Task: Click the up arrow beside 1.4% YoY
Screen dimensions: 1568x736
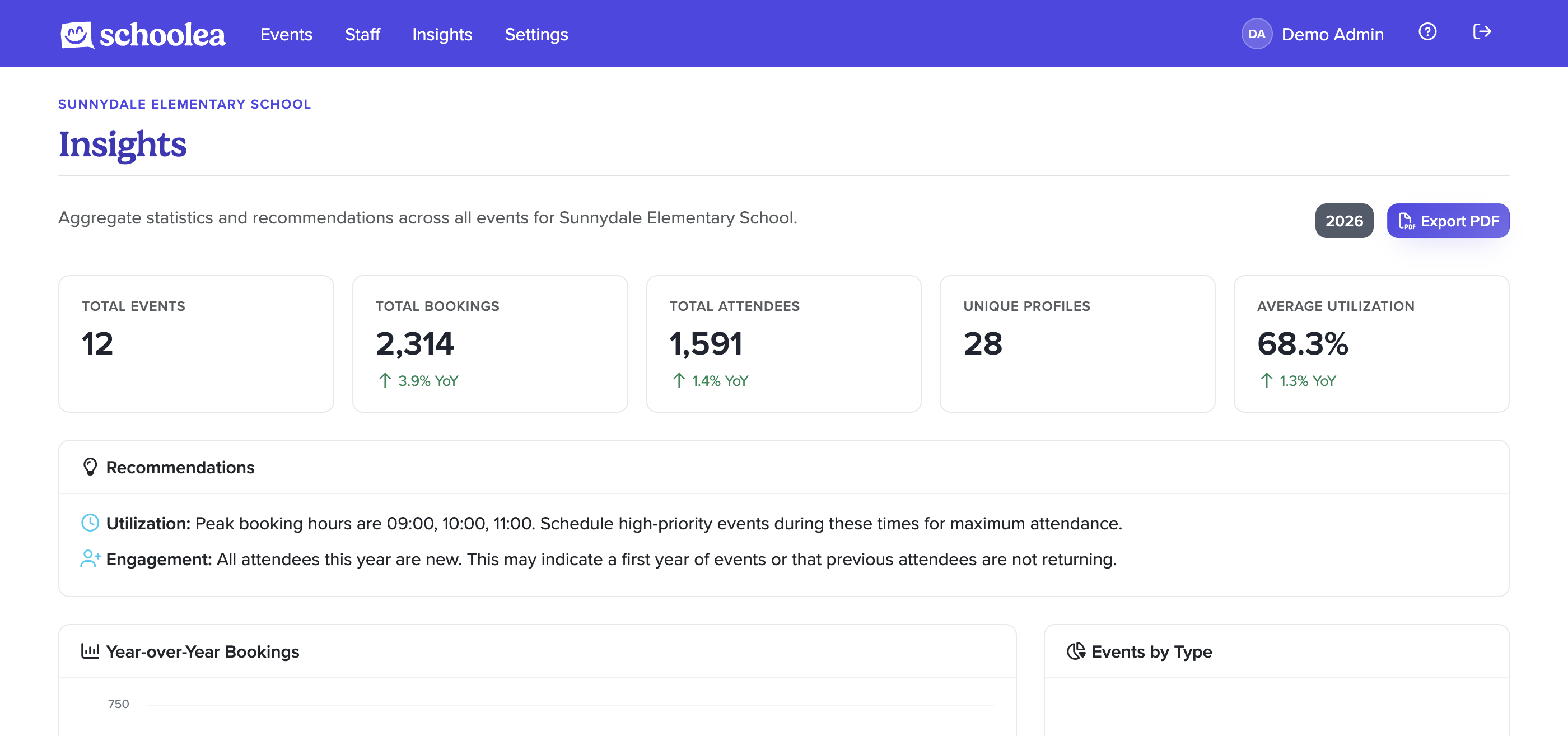Action: 679,380
